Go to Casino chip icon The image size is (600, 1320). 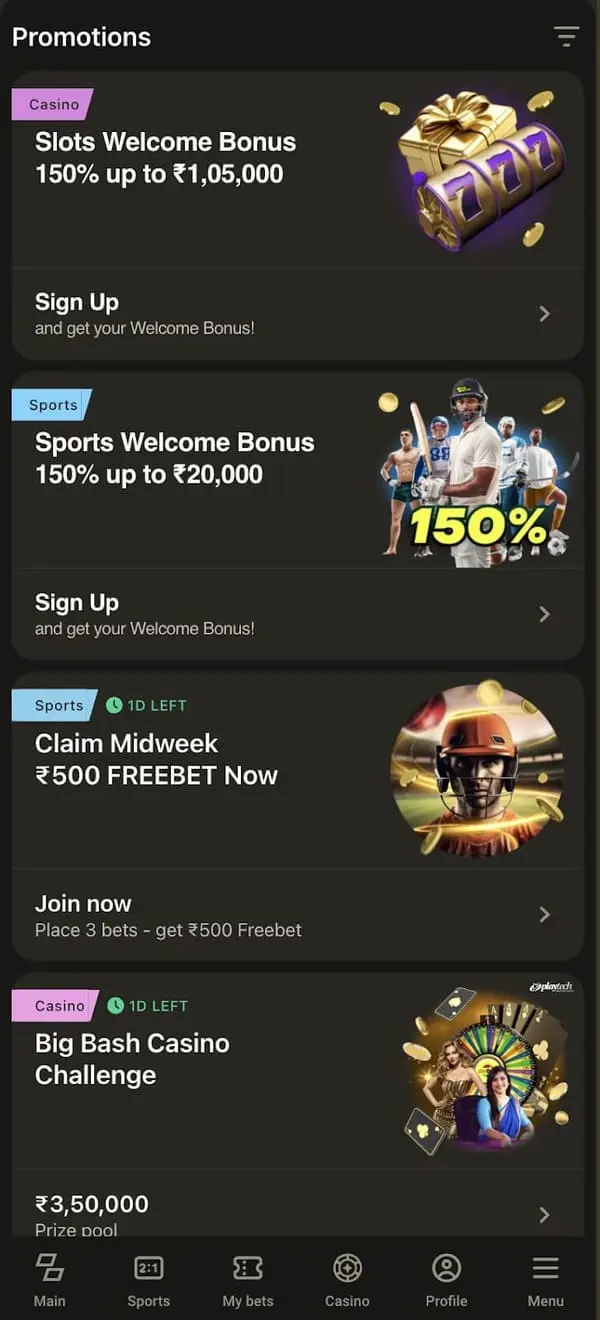[x=347, y=1267]
